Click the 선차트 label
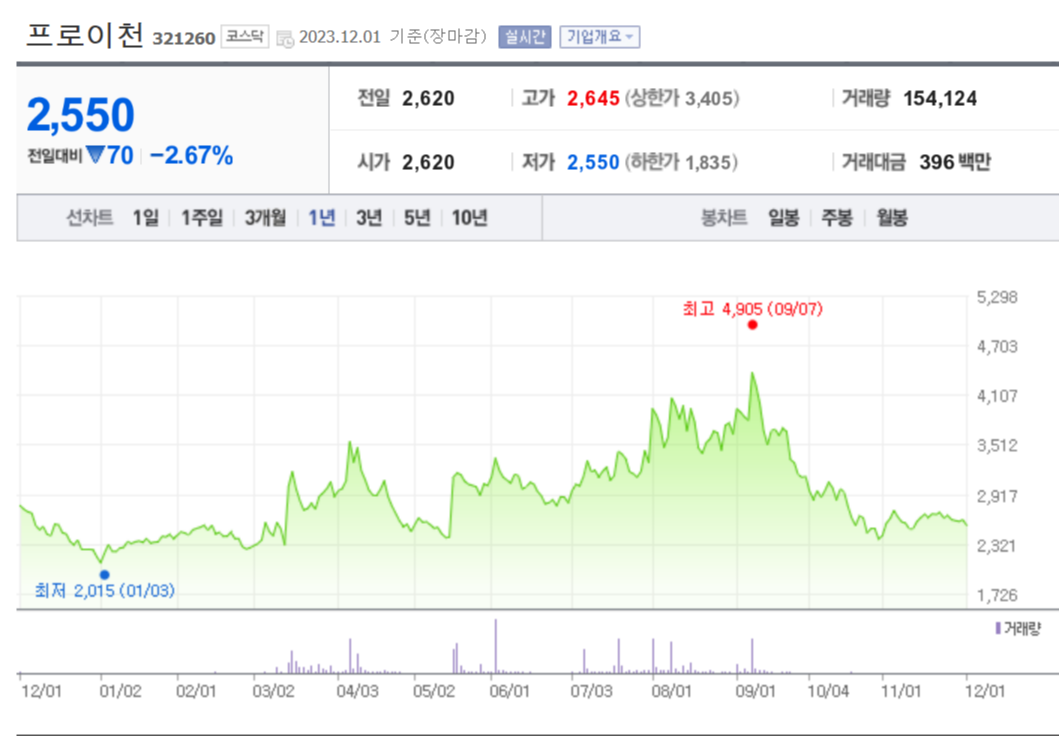 coord(90,217)
